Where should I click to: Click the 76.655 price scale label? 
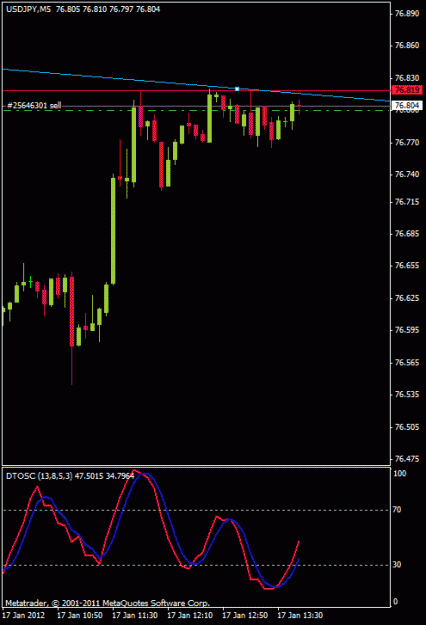[406, 265]
